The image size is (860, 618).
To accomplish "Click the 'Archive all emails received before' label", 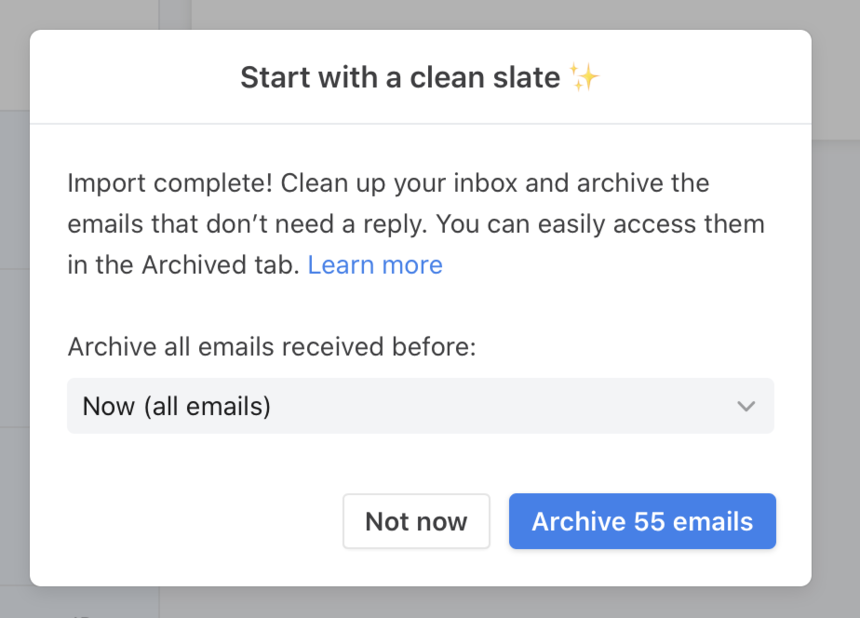I will (x=272, y=346).
